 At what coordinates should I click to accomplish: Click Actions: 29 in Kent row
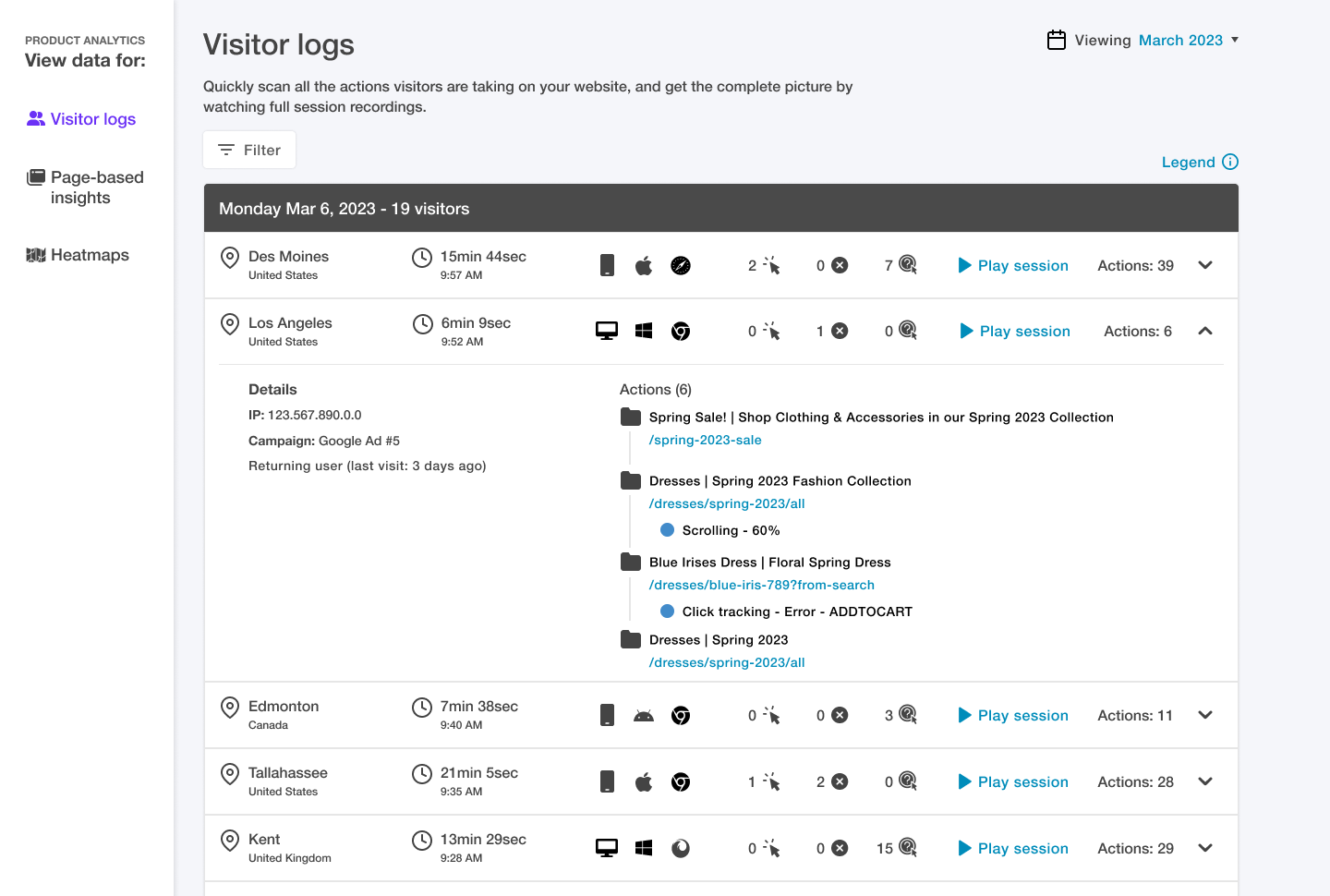[x=1135, y=848]
